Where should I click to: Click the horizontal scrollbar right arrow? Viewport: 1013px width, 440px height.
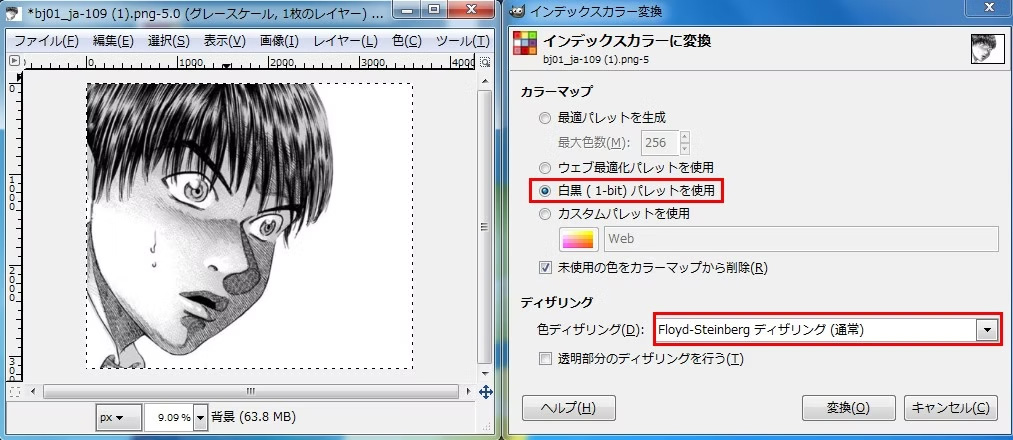468,392
